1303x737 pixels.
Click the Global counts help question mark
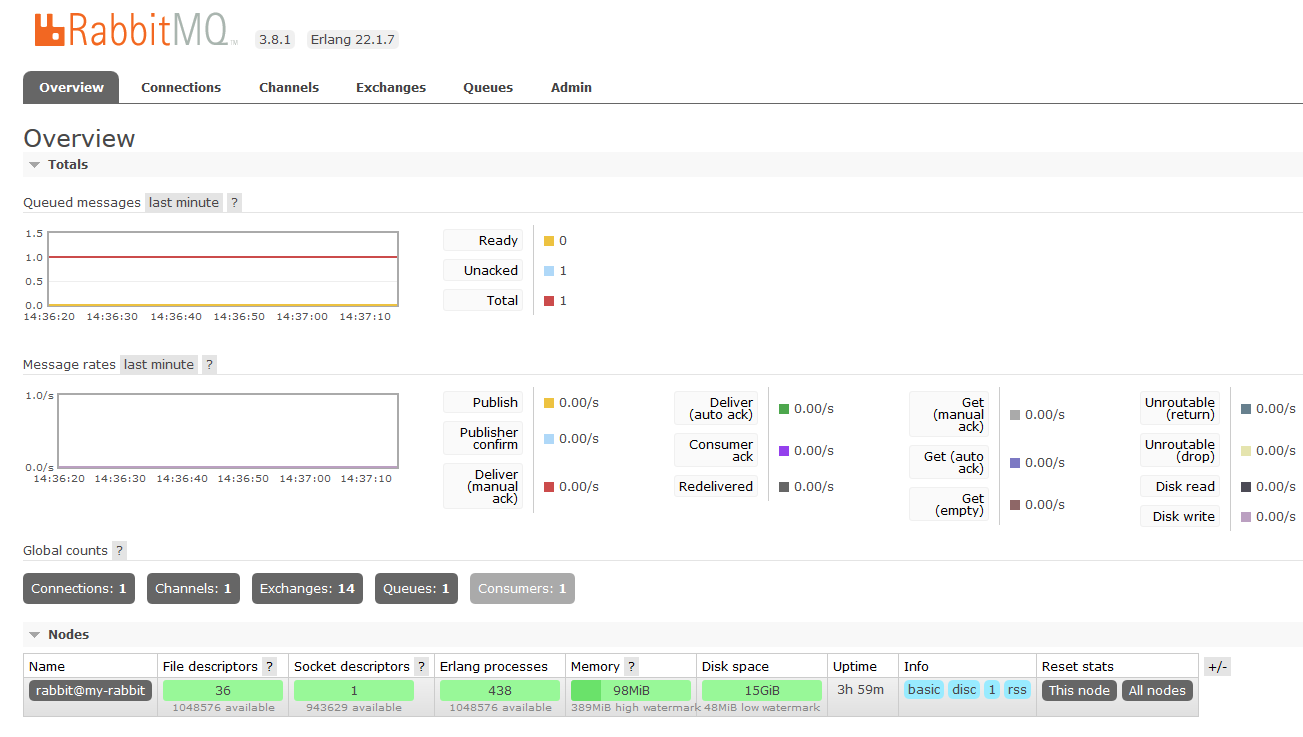(119, 550)
